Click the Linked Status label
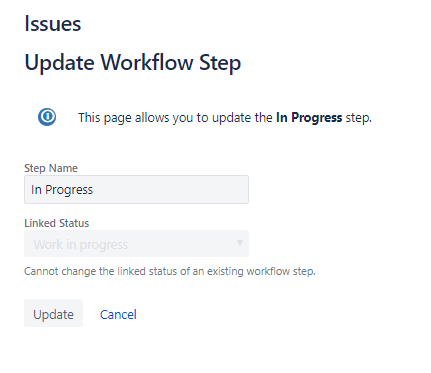431x373 pixels. (x=57, y=223)
